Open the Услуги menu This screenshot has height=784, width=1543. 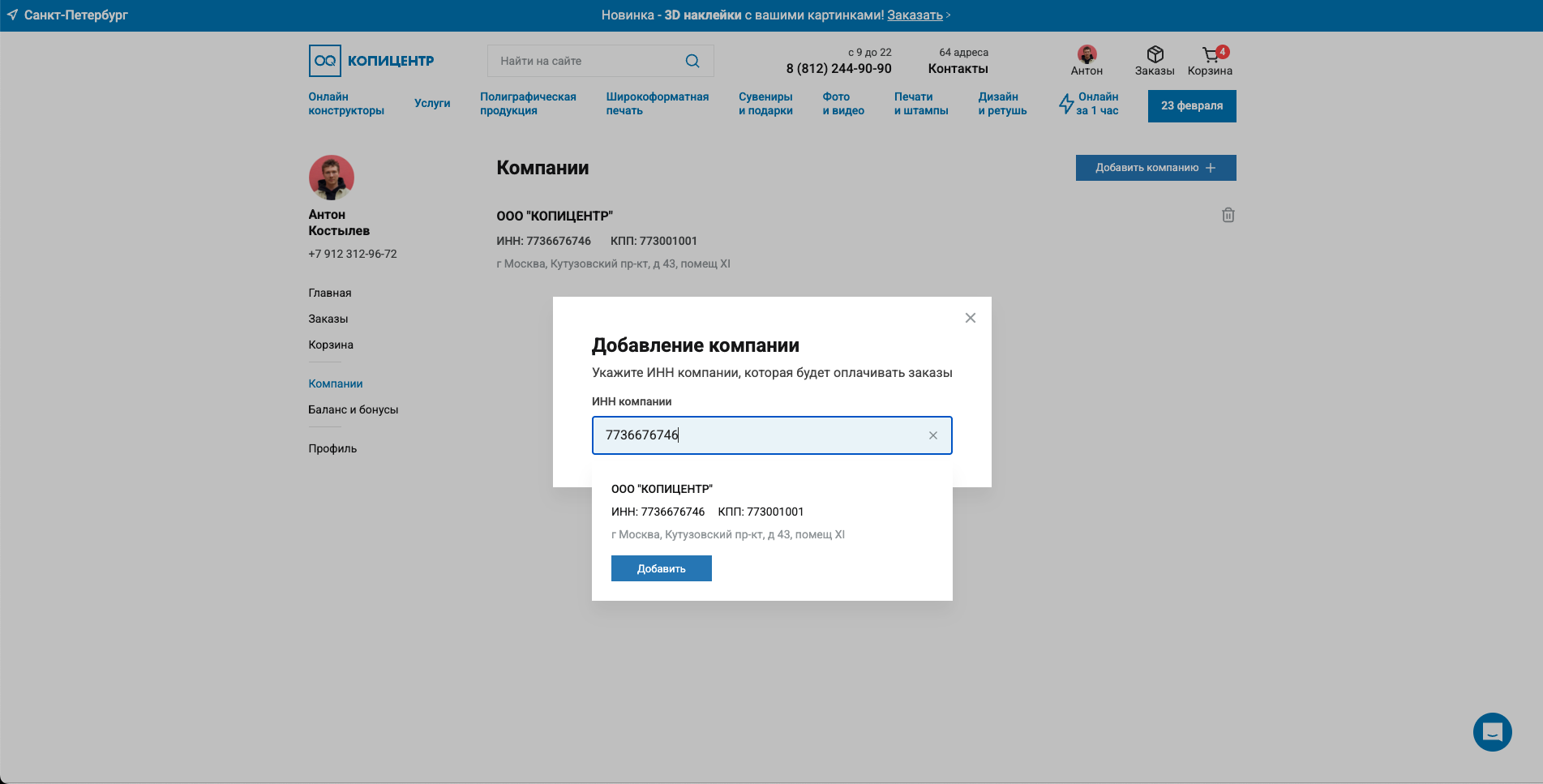coord(431,104)
